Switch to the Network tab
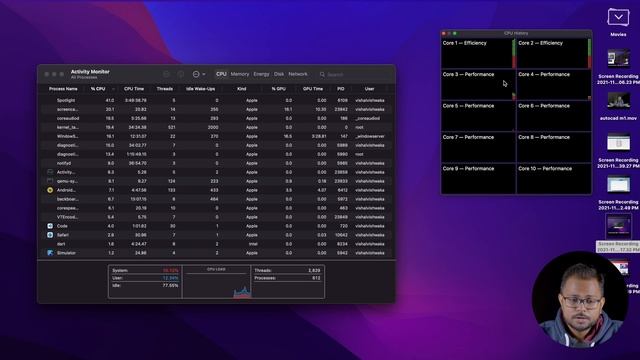 tap(298, 74)
